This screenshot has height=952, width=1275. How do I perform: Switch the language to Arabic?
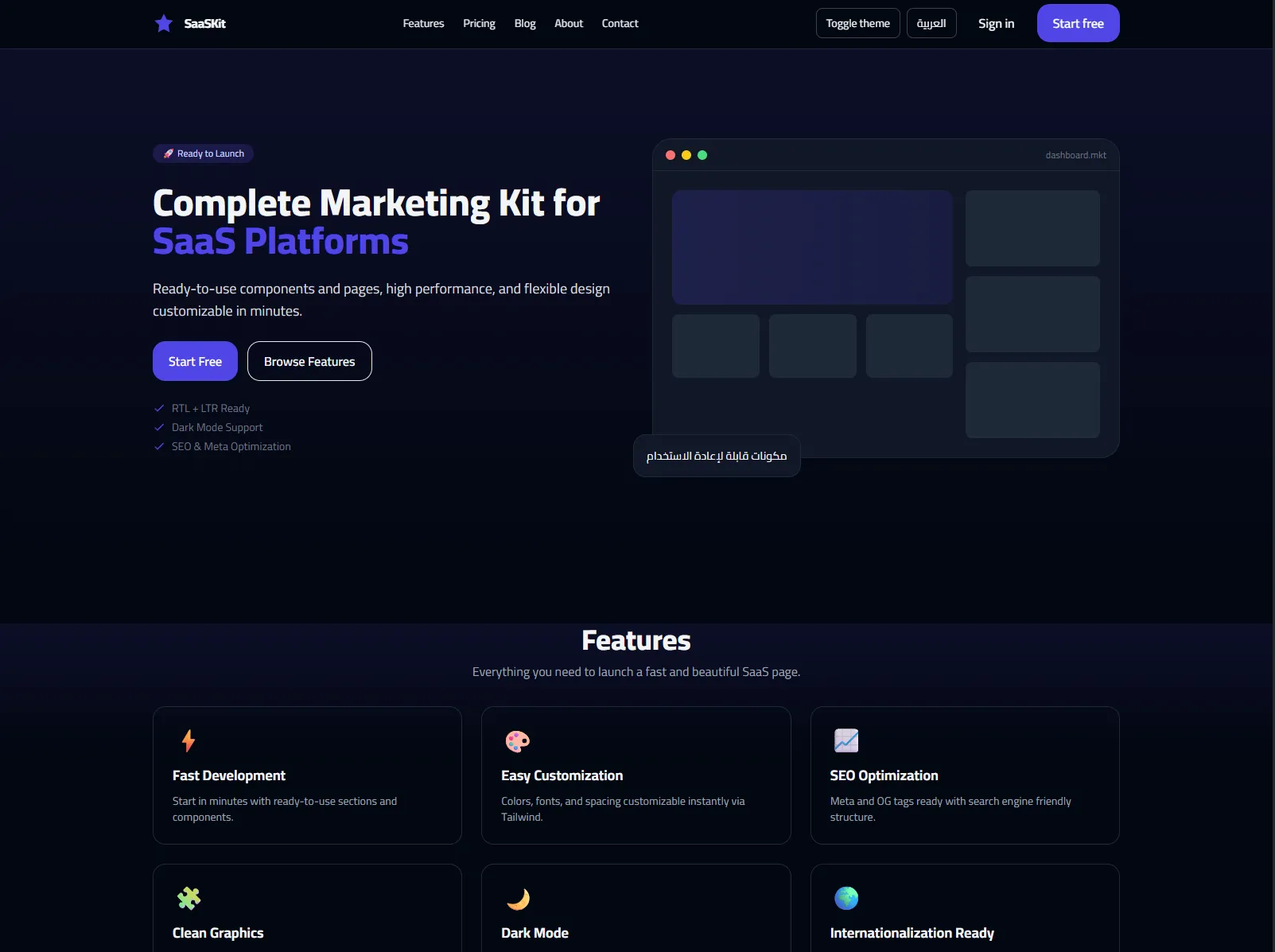pos(931,23)
